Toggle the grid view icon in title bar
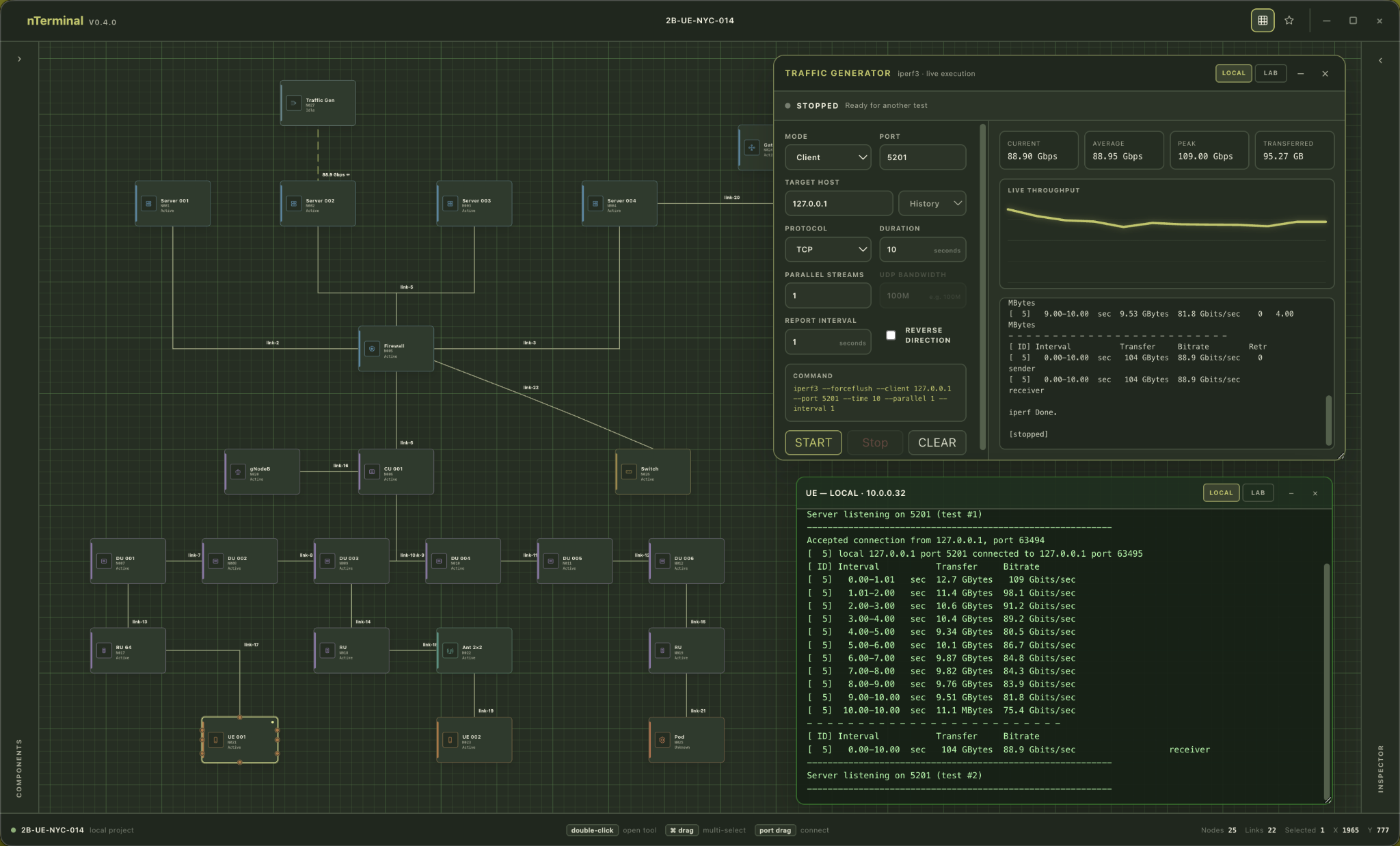Viewport: 1400px width, 846px height. click(1263, 21)
